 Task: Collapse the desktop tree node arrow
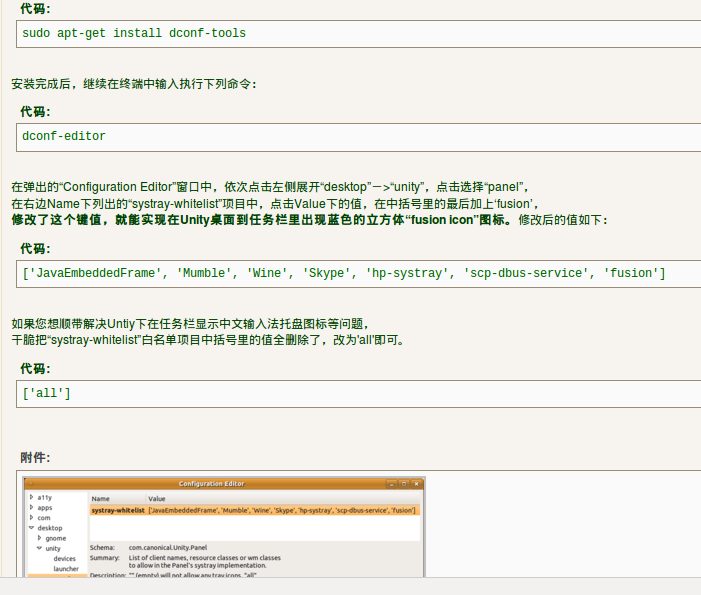pyautogui.click(x=31, y=528)
